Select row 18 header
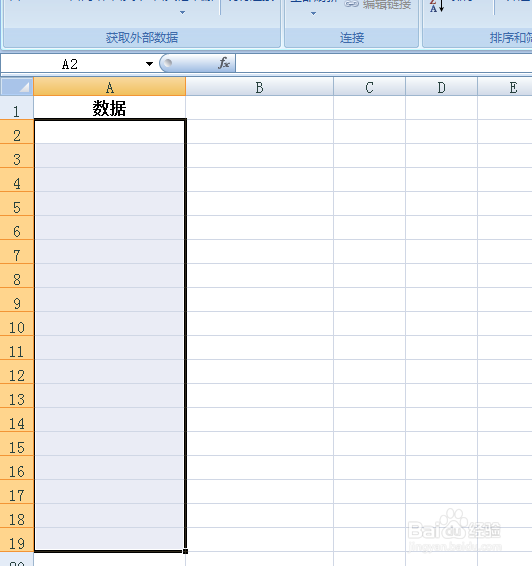The image size is (532, 566). click(17, 516)
